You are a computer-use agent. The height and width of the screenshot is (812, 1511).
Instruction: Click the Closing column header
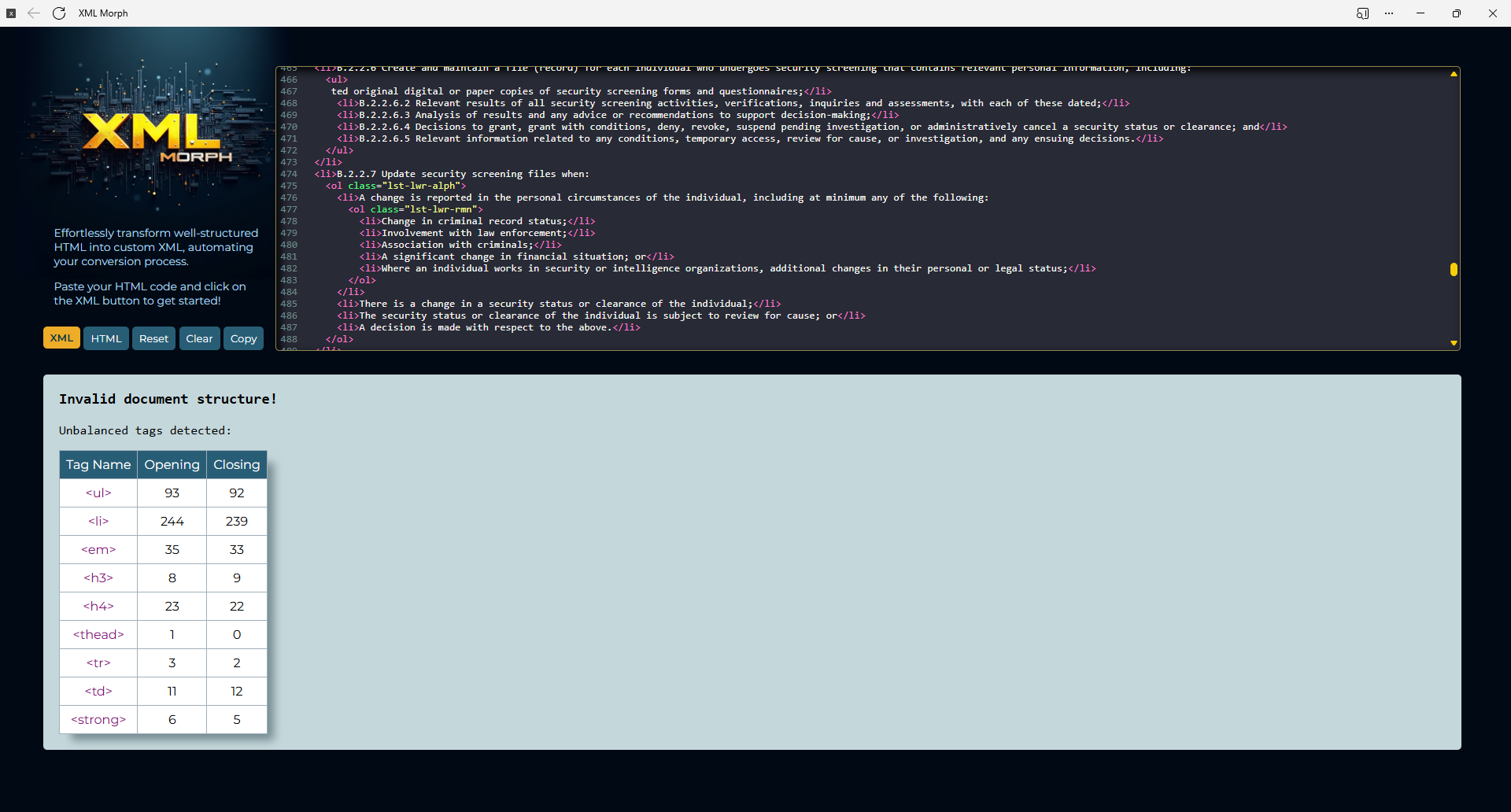coord(236,465)
